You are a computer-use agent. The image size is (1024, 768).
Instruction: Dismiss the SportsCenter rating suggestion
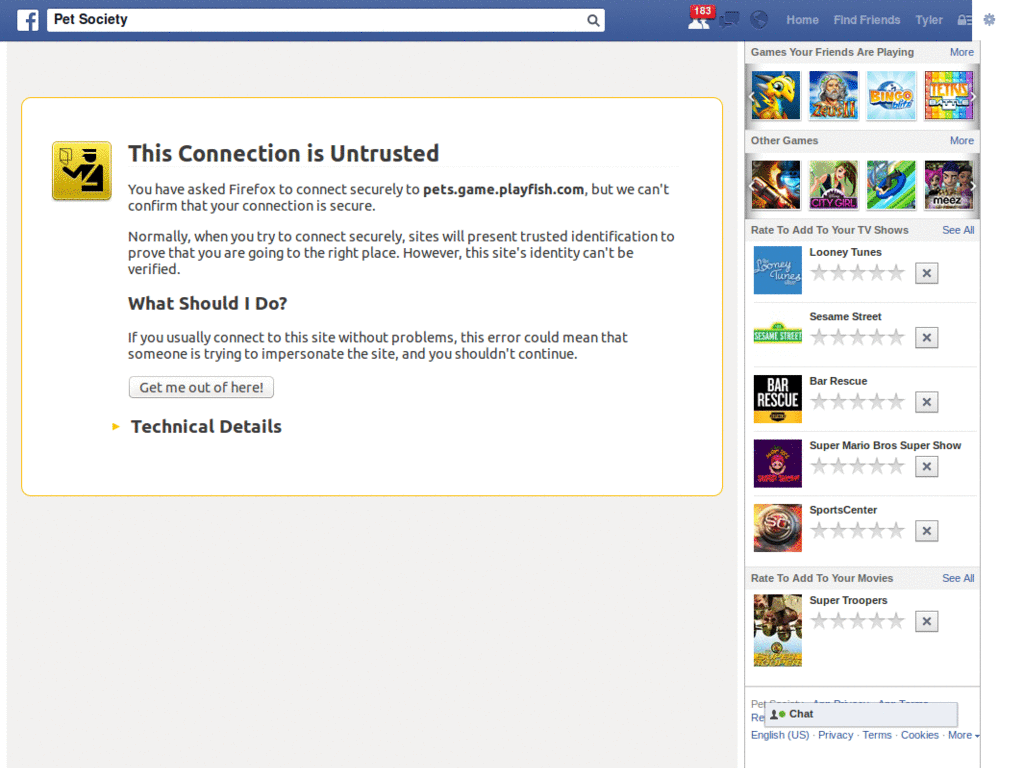pyautogui.click(x=926, y=531)
